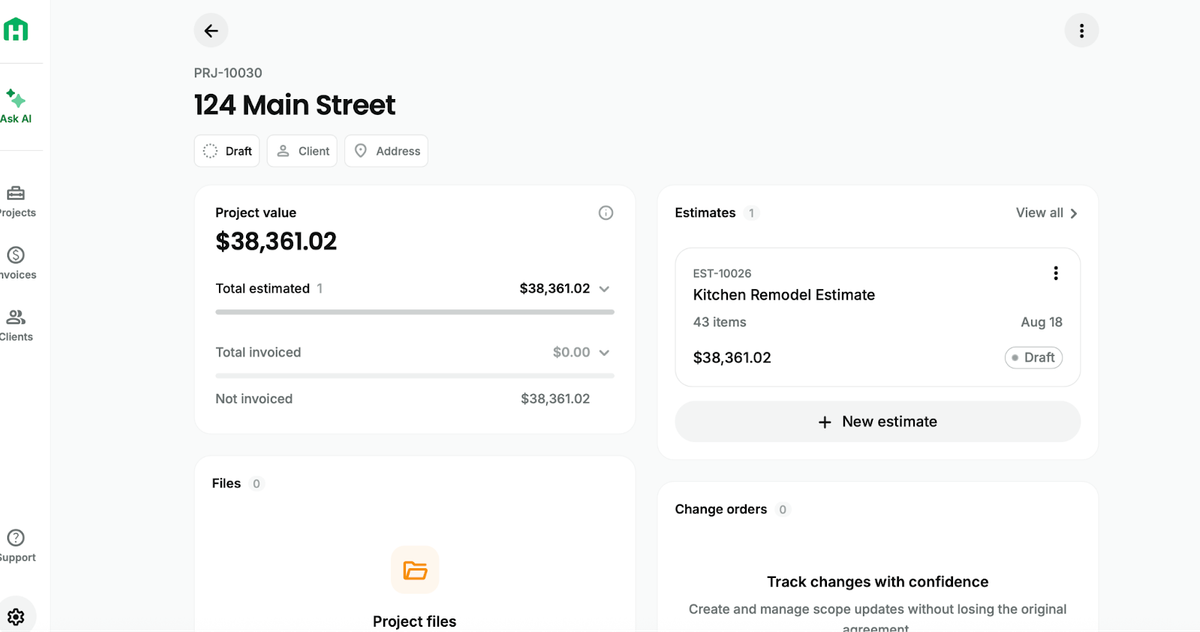Open the Ask AI assistant
The image size is (1200, 632).
16,106
